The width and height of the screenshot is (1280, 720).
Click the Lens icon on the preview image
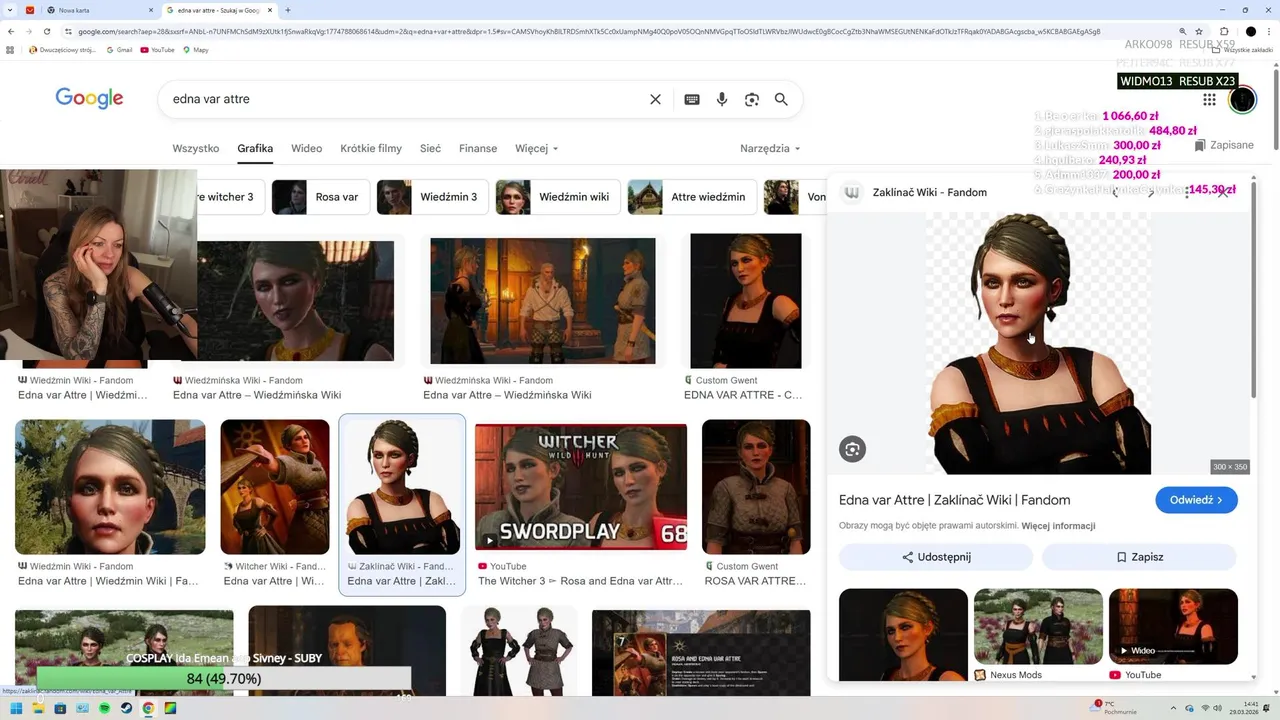tap(852, 449)
